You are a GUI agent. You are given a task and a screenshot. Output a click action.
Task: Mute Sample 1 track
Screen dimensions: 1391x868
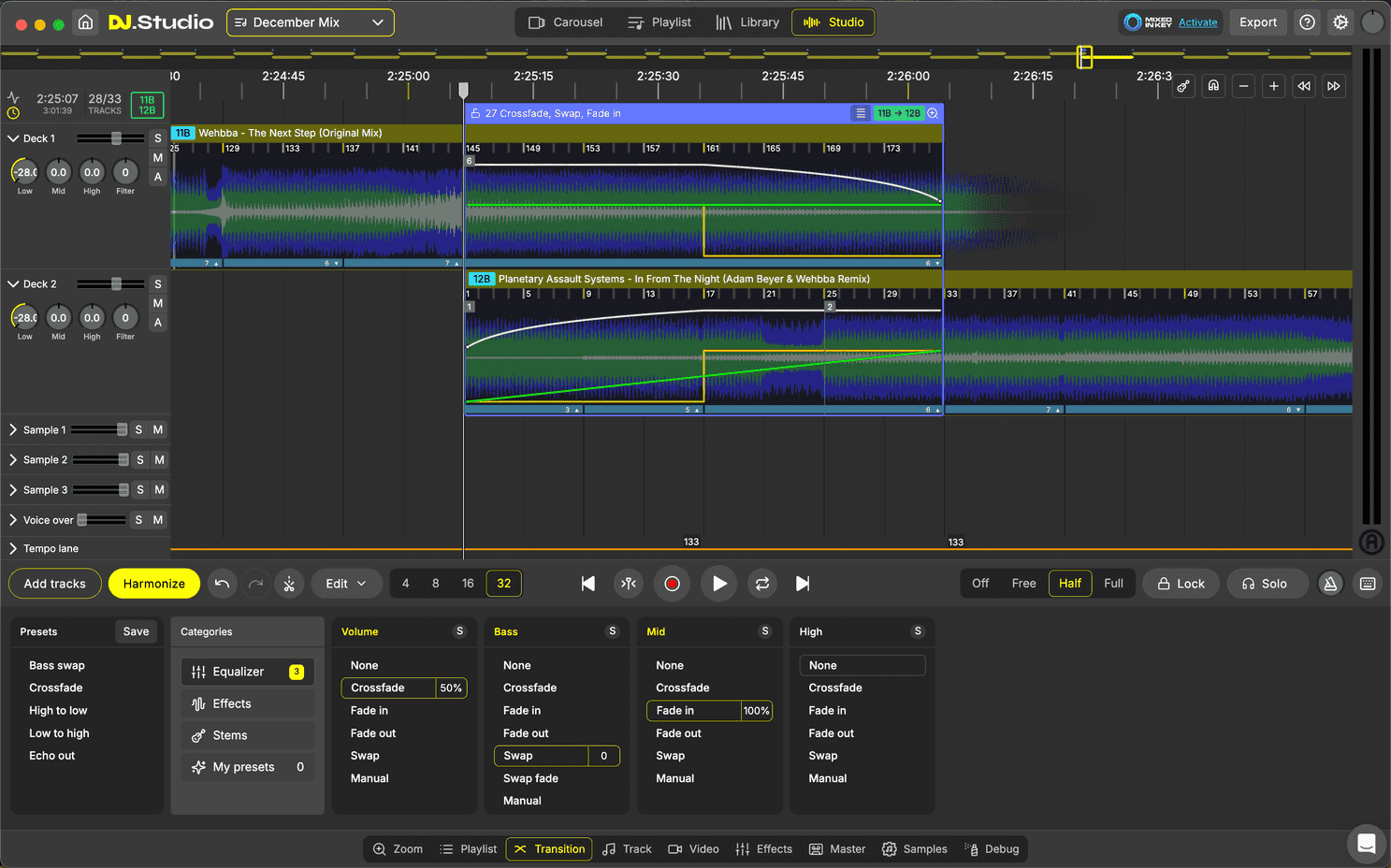(158, 430)
